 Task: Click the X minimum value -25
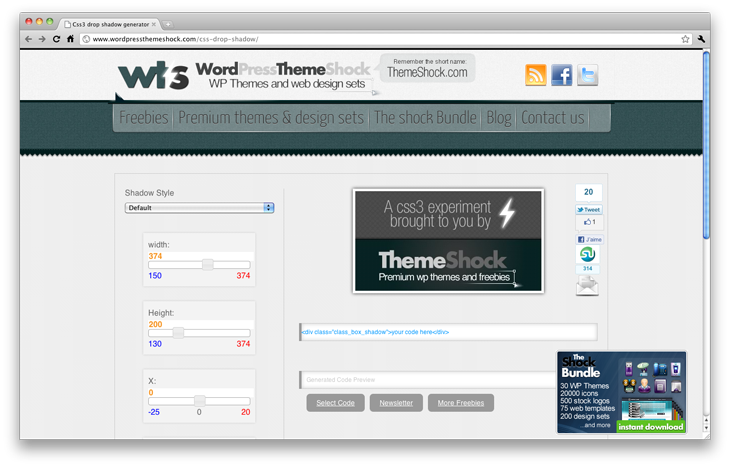pos(154,412)
